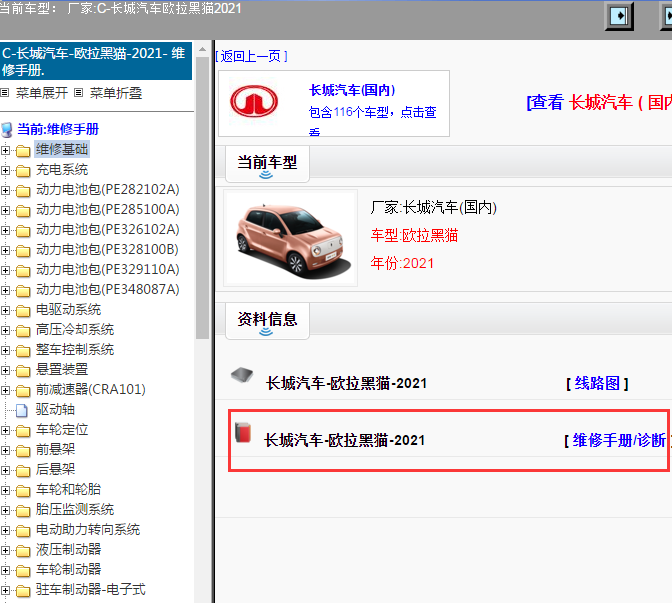The image size is (672, 603).
Task: Click C-长城汽车-欧拉黑猫-2021-维修手册 header
Action: coord(96,61)
